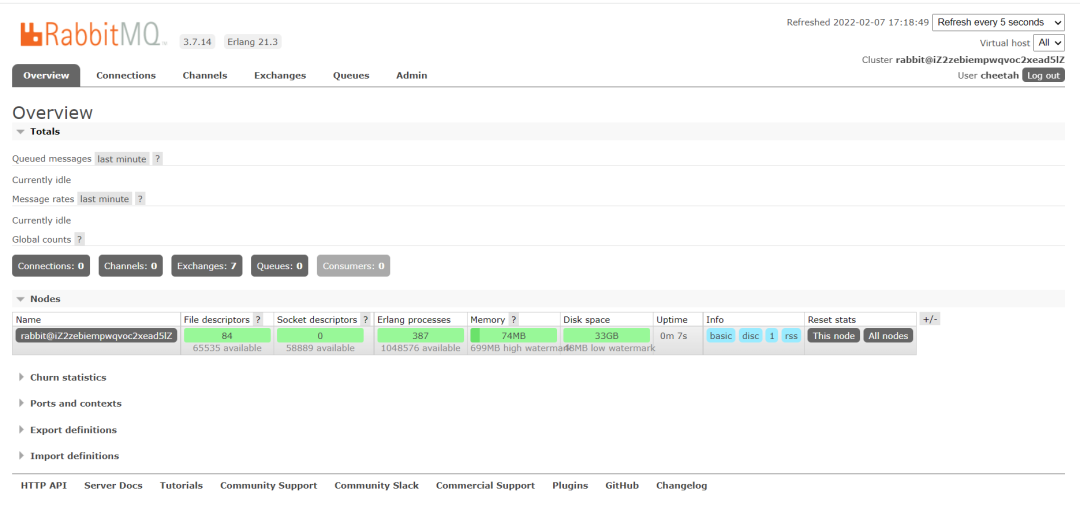
Task: Click the RabbitMQ logo
Action: (x=94, y=34)
